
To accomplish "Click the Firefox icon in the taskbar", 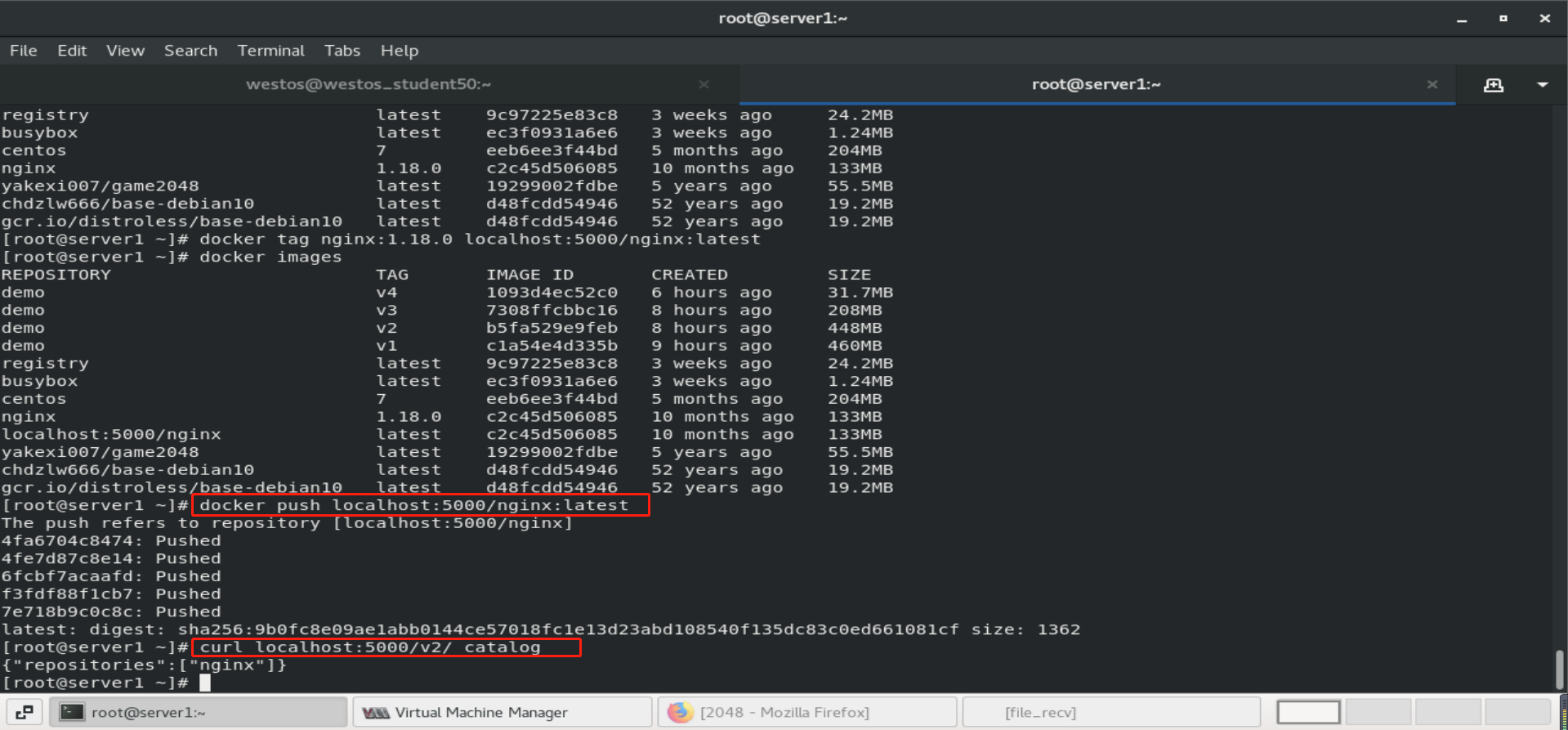I will point(680,712).
